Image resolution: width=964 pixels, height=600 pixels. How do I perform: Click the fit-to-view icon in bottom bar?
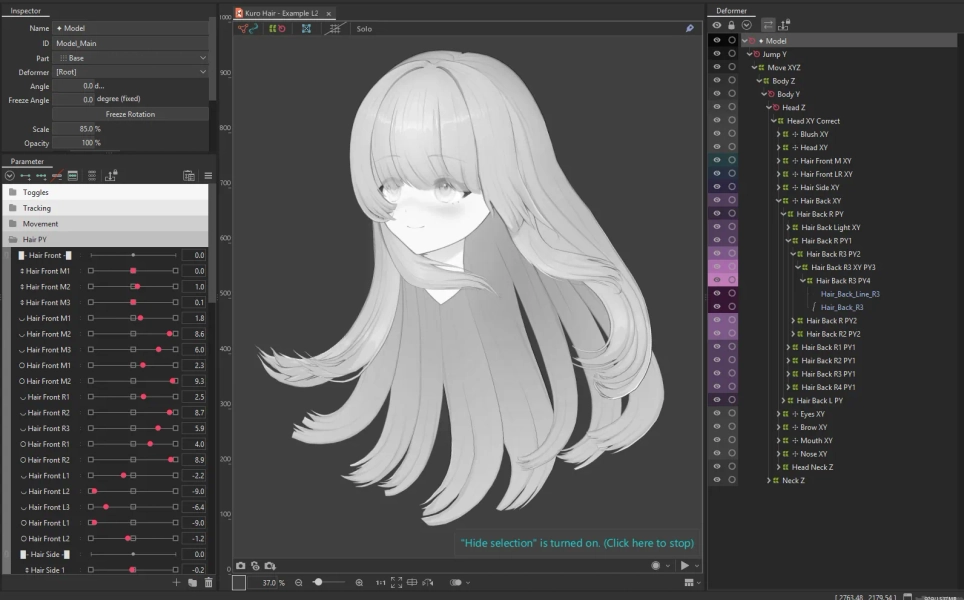pyautogui.click(x=397, y=582)
